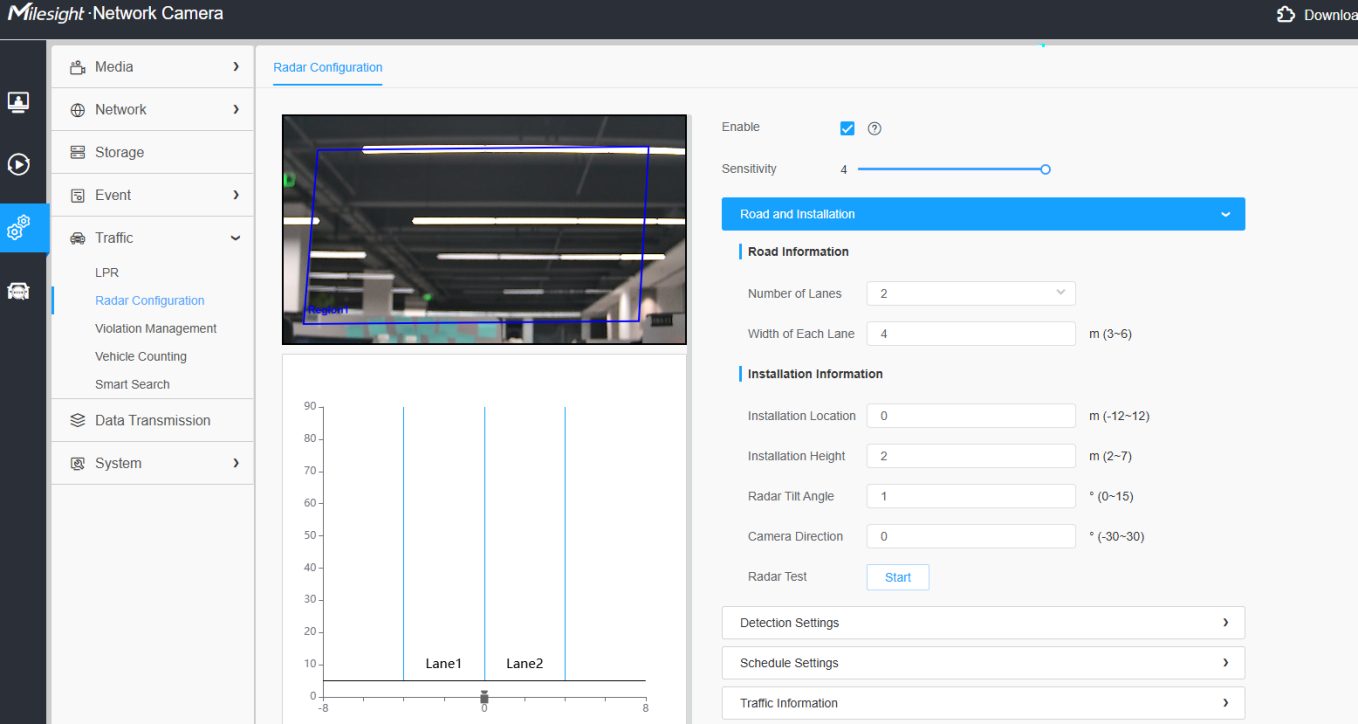
Task: Click the Radar Tilt Angle field
Action: tap(971, 496)
